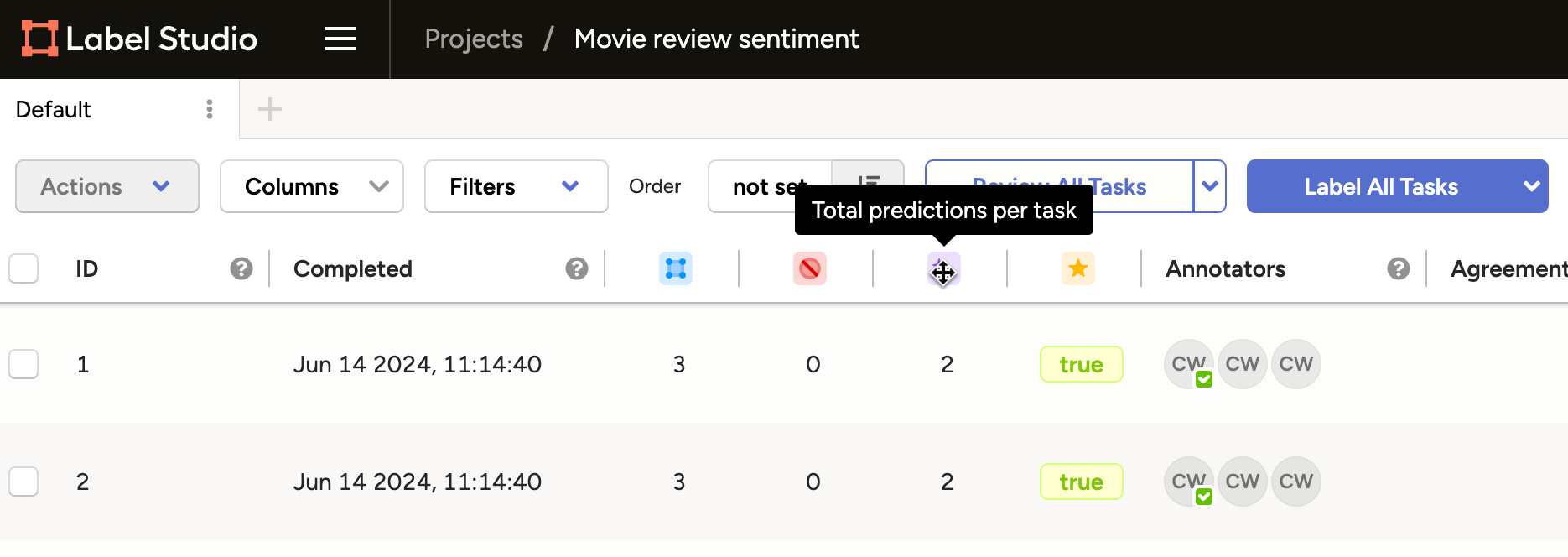1568x557 pixels.
Task: Click the Completed column help icon
Action: tap(576, 268)
